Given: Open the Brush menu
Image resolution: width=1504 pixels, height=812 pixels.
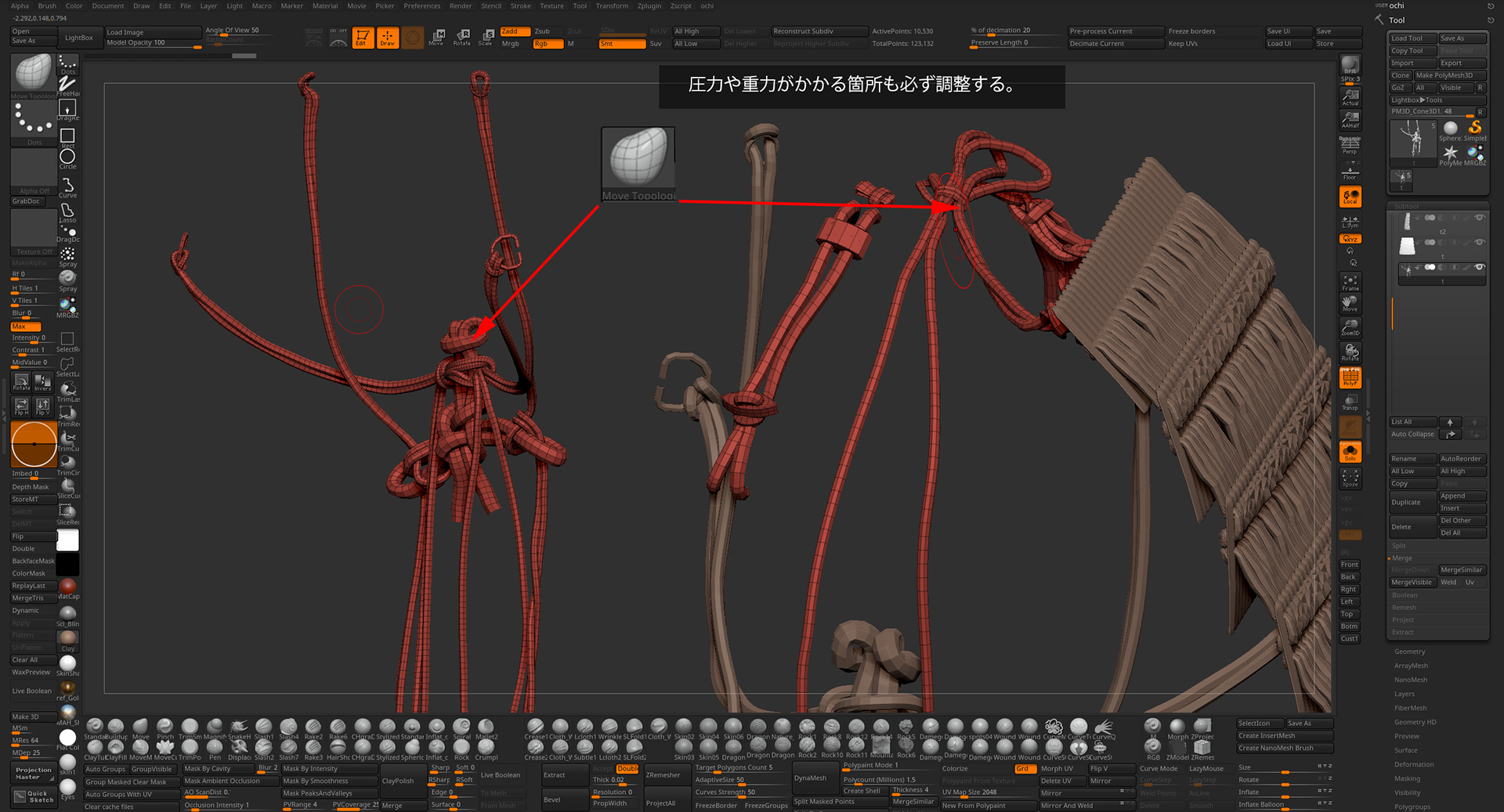Looking at the screenshot, I should 47,5.
